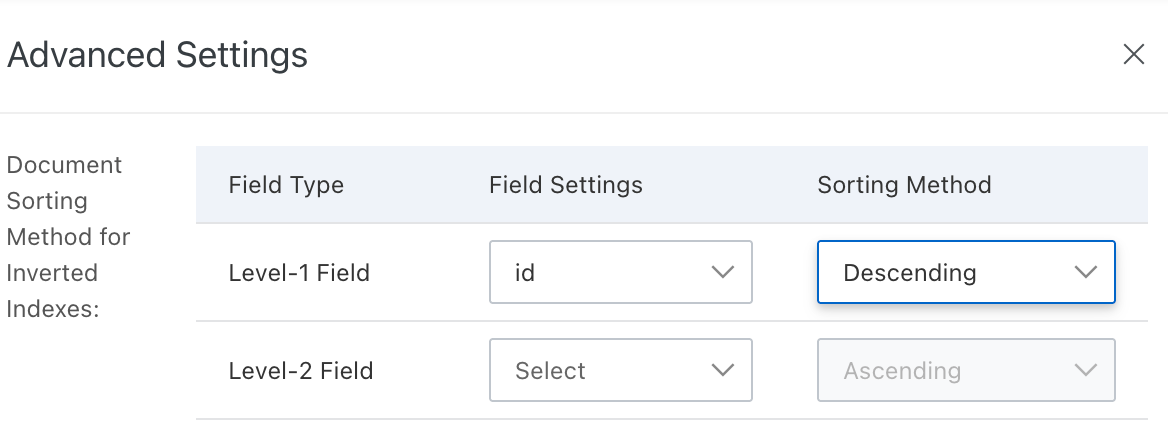Click the 'Descending' value text
The width and height of the screenshot is (1168, 432).
pyautogui.click(x=909, y=272)
